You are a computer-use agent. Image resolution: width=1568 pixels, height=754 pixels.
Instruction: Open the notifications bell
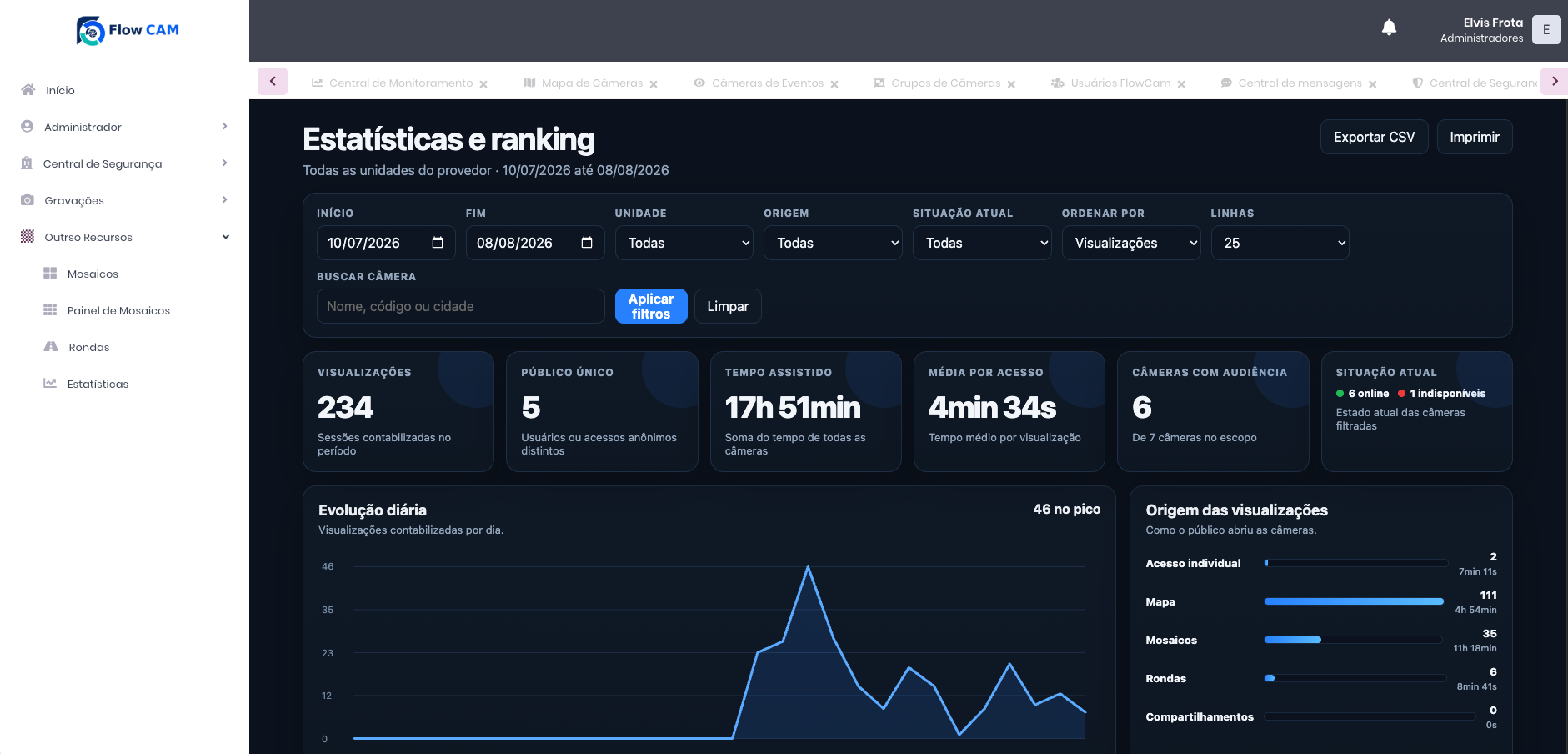[1389, 28]
